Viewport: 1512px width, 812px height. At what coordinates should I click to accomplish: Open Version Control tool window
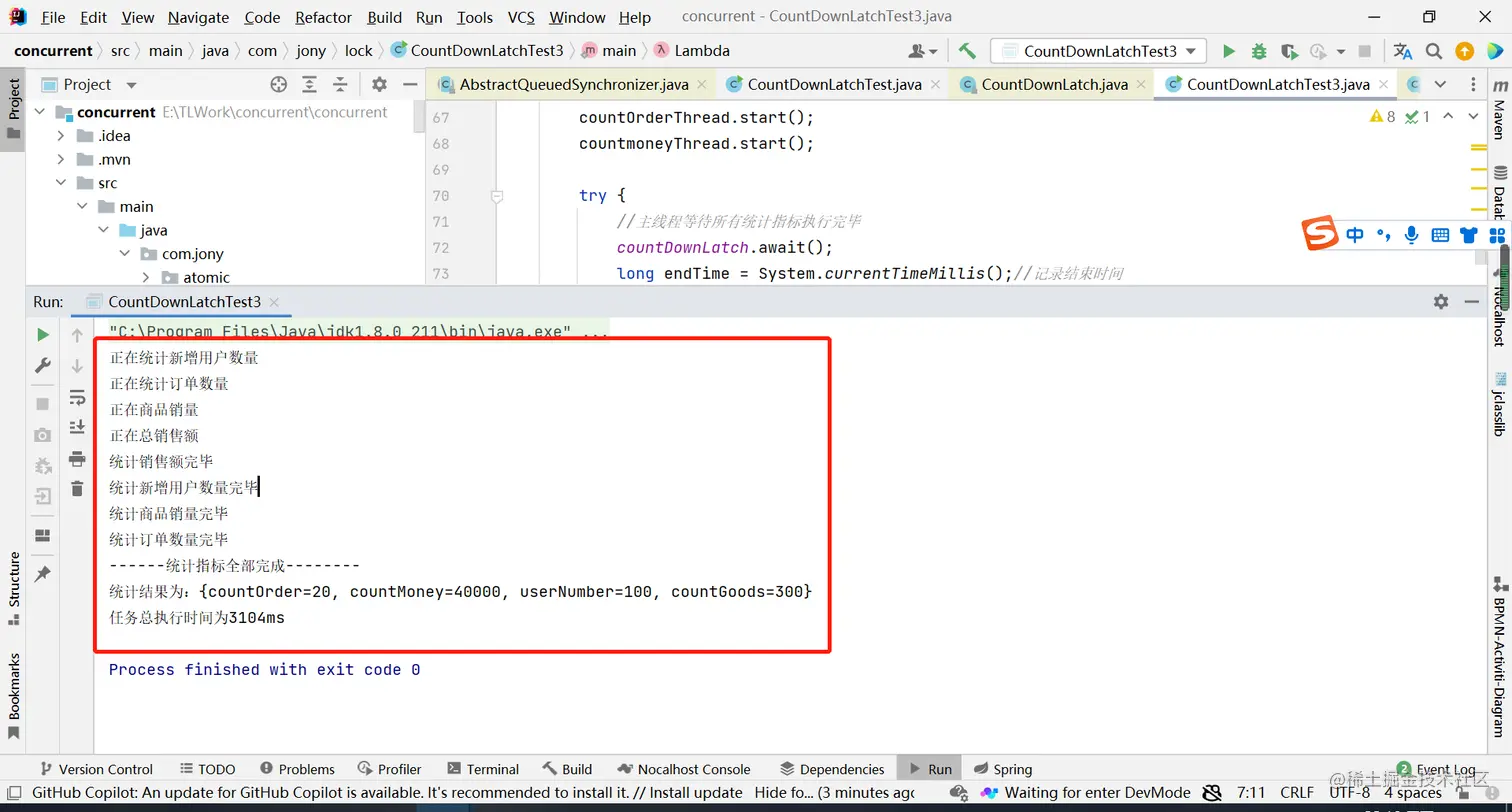tap(96, 769)
